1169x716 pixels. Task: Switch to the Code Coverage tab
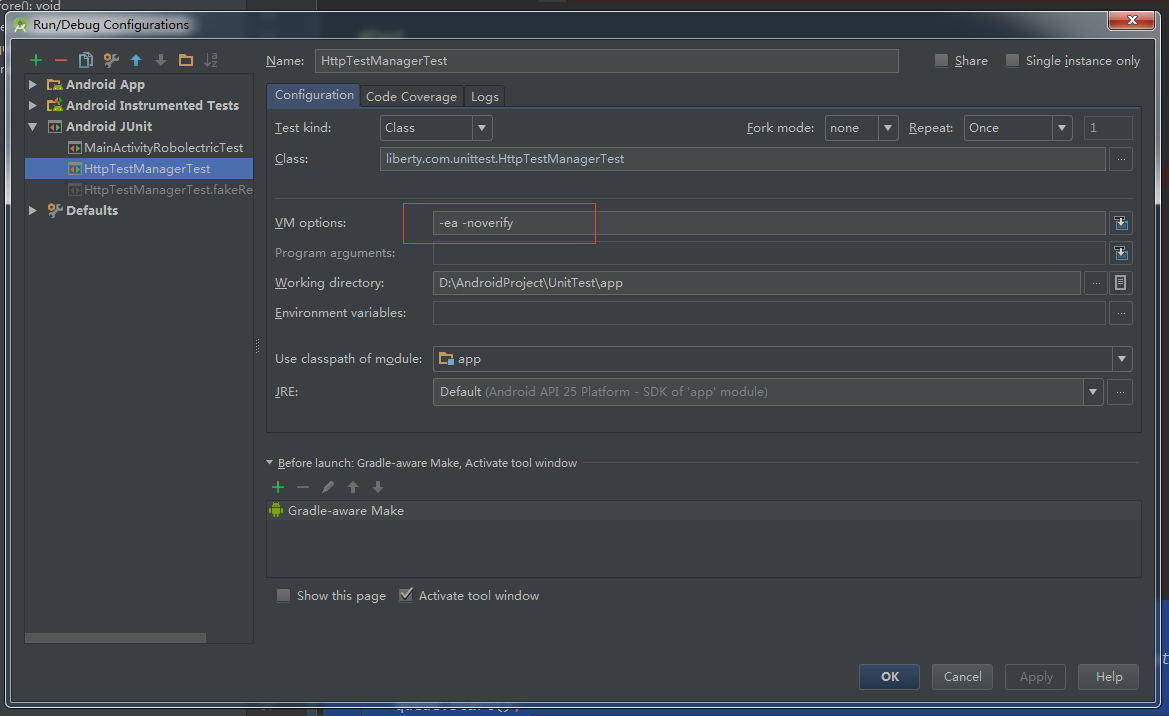412,96
